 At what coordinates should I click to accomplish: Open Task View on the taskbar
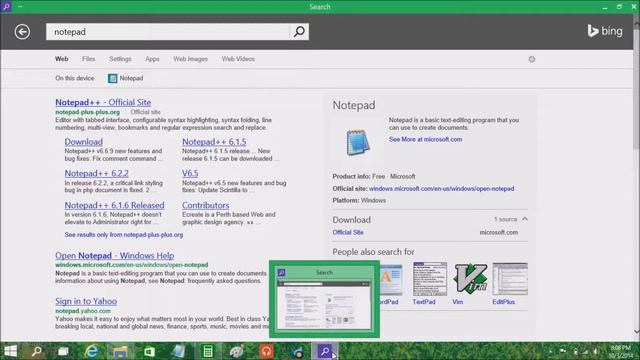pyautogui.click(x=63, y=351)
